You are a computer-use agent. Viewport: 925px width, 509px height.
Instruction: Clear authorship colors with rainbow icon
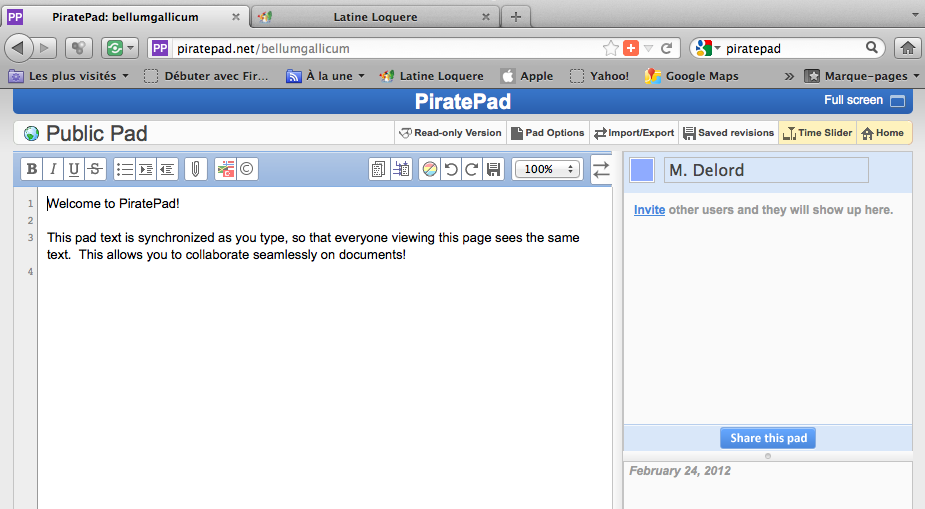430,169
